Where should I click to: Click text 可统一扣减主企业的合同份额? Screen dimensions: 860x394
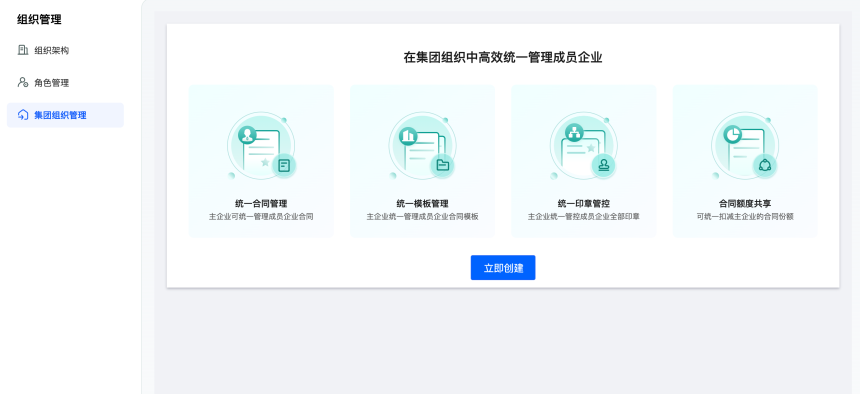tap(745, 217)
